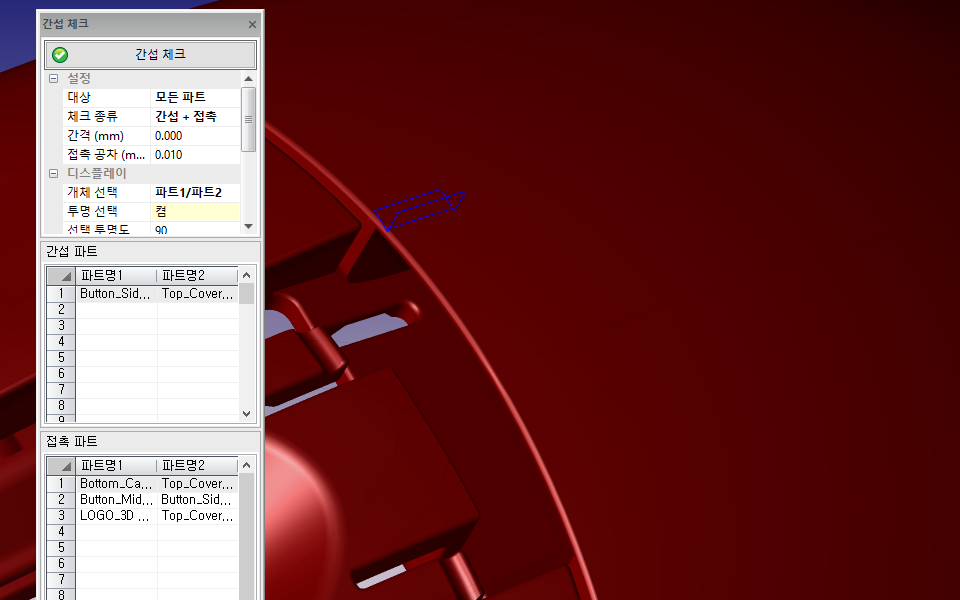Edit the 접촉 공차 value 0.010
This screenshot has width=960, height=600.
pos(195,154)
